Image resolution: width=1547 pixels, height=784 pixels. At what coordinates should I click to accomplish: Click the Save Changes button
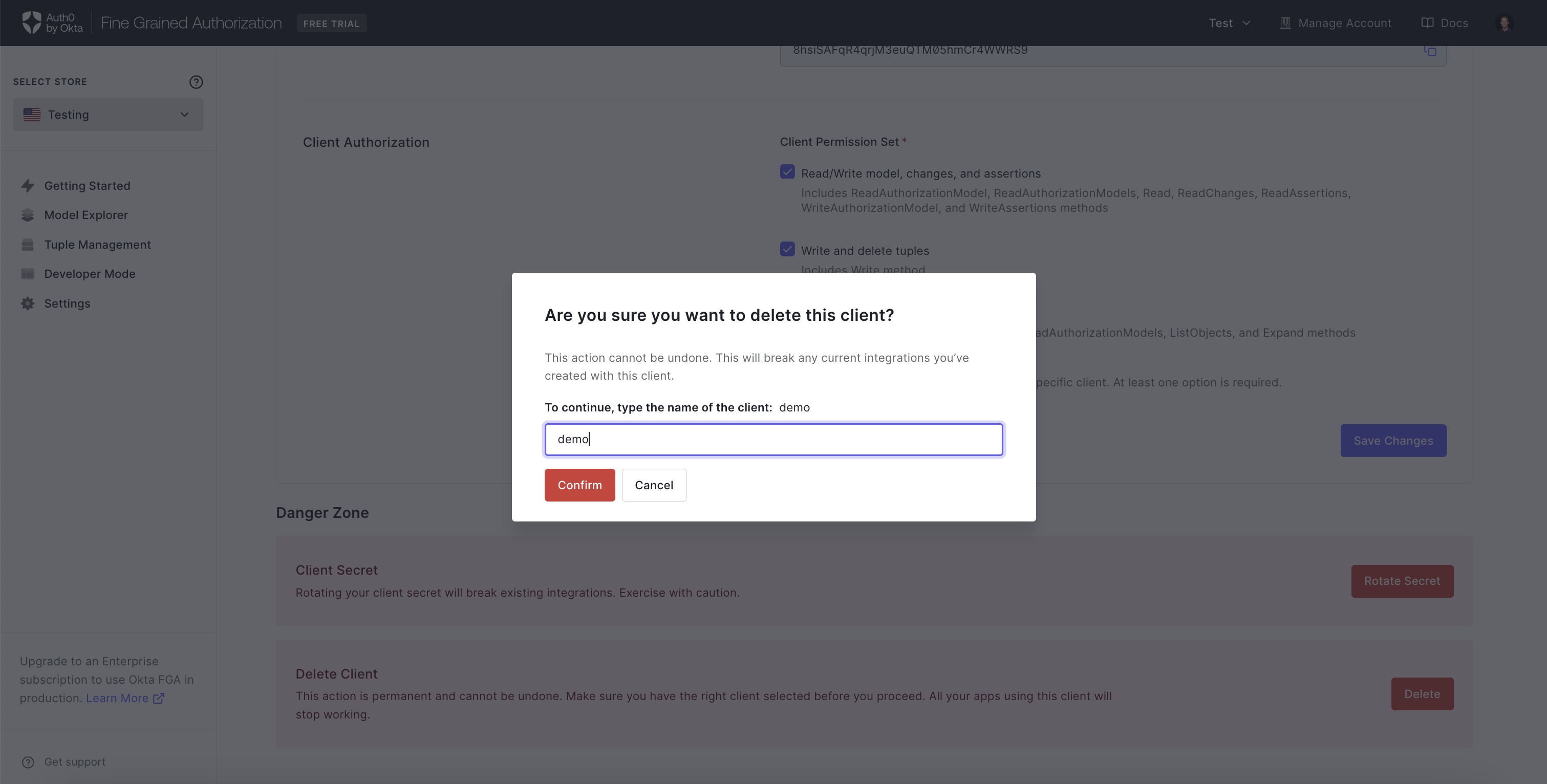coord(1393,441)
